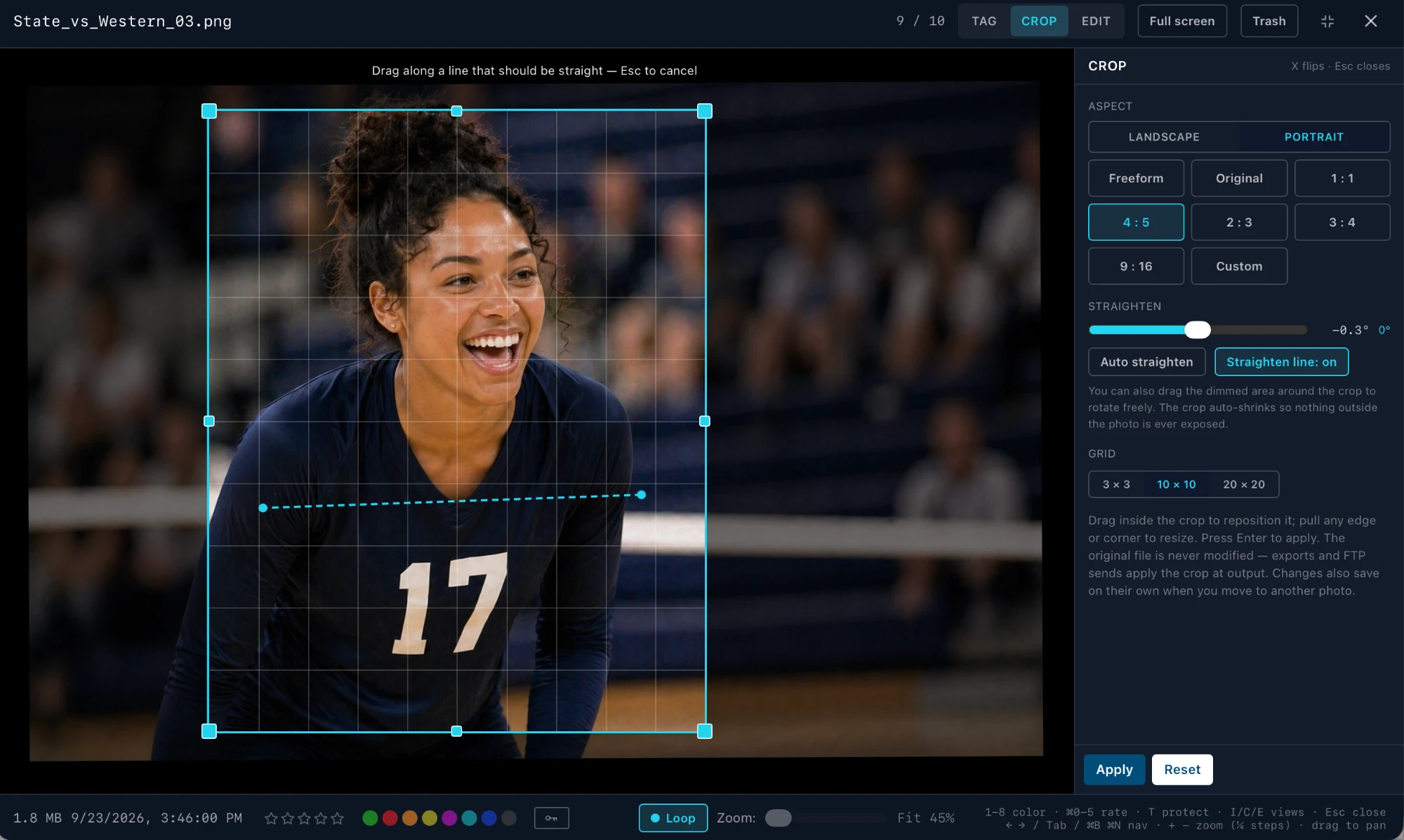1404x840 pixels.
Task: Click Auto straighten
Action: pos(1146,362)
